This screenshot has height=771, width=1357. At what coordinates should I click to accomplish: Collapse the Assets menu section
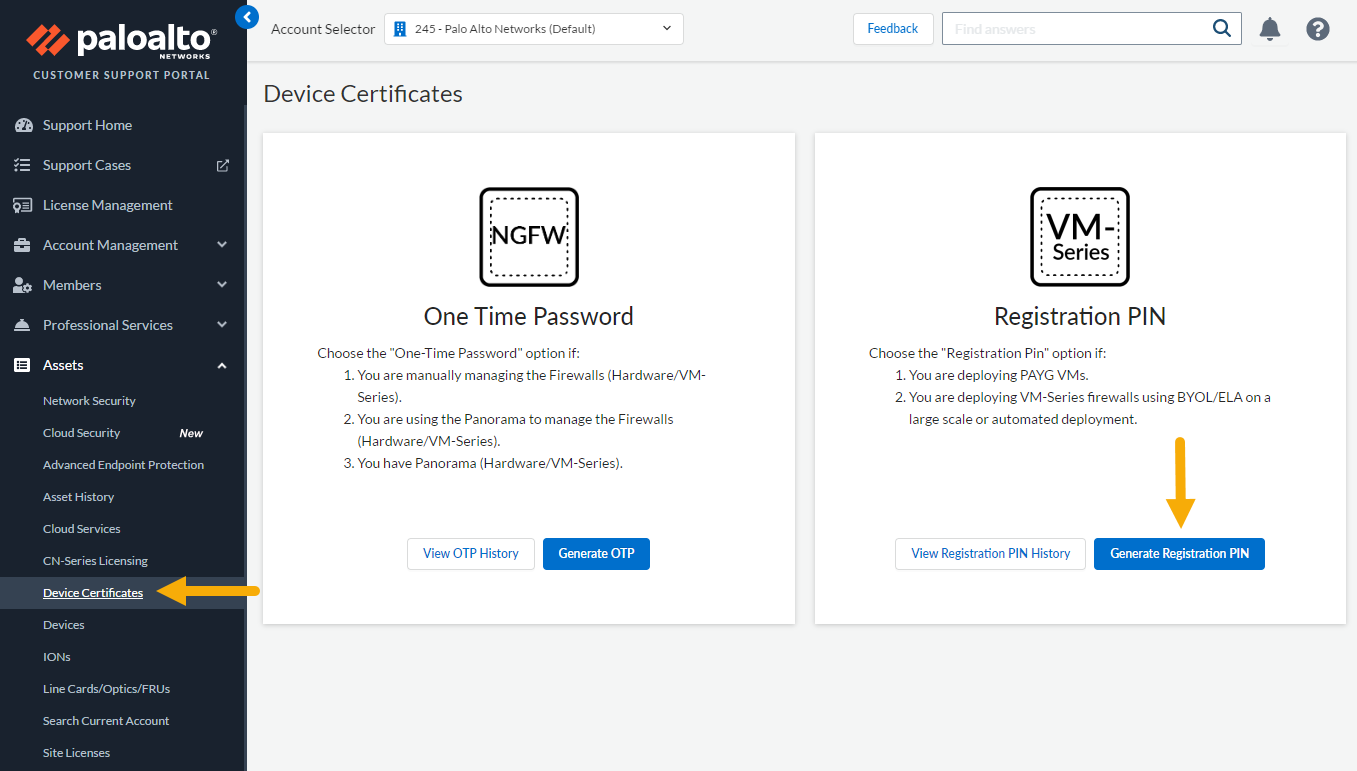tap(222, 365)
